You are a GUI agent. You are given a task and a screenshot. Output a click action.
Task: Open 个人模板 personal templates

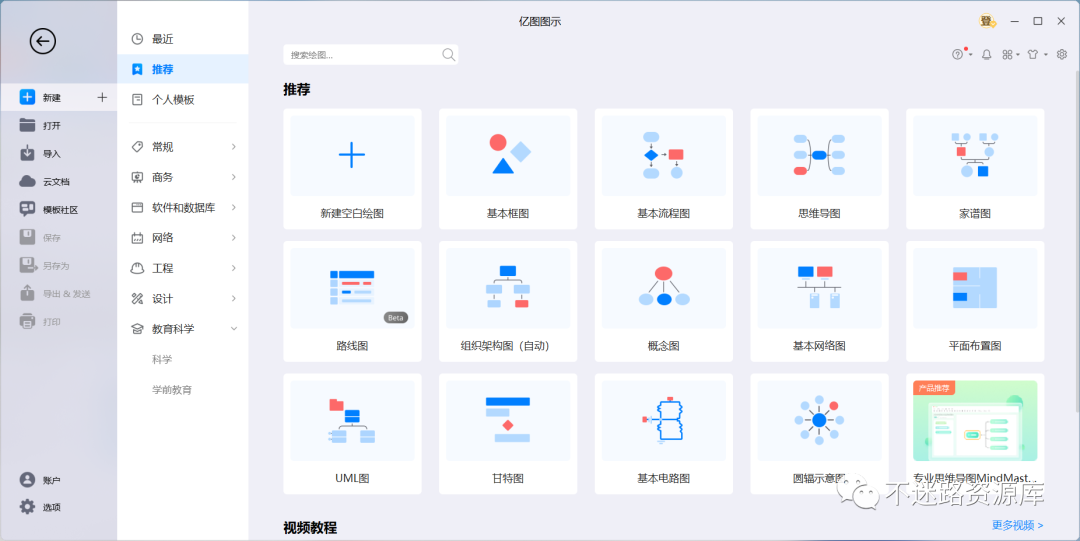pyautogui.click(x=183, y=99)
